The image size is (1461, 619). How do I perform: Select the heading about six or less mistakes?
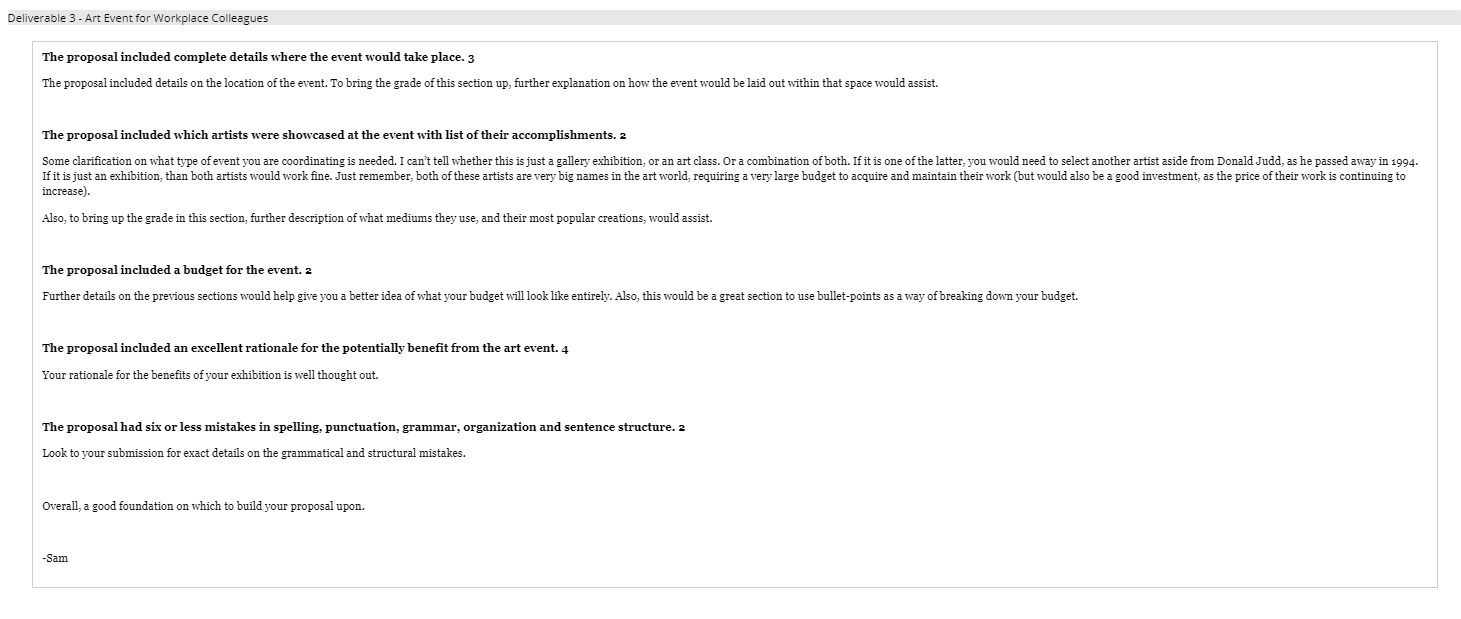point(363,427)
